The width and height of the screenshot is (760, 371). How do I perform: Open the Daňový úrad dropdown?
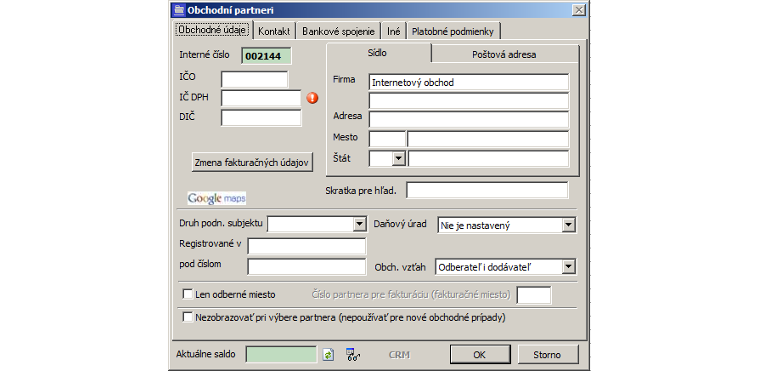(569, 225)
